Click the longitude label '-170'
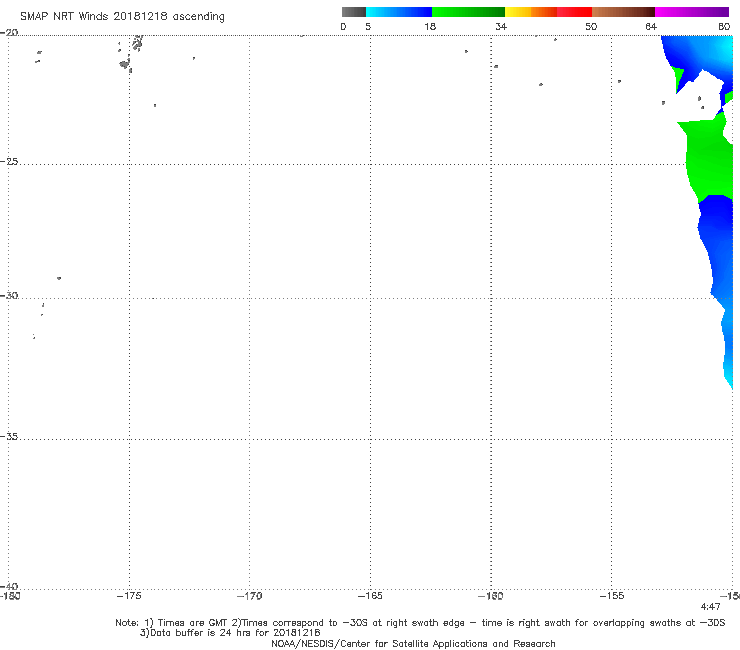Image resolution: width=740 pixels, height=650 pixels. coord(249,596)
